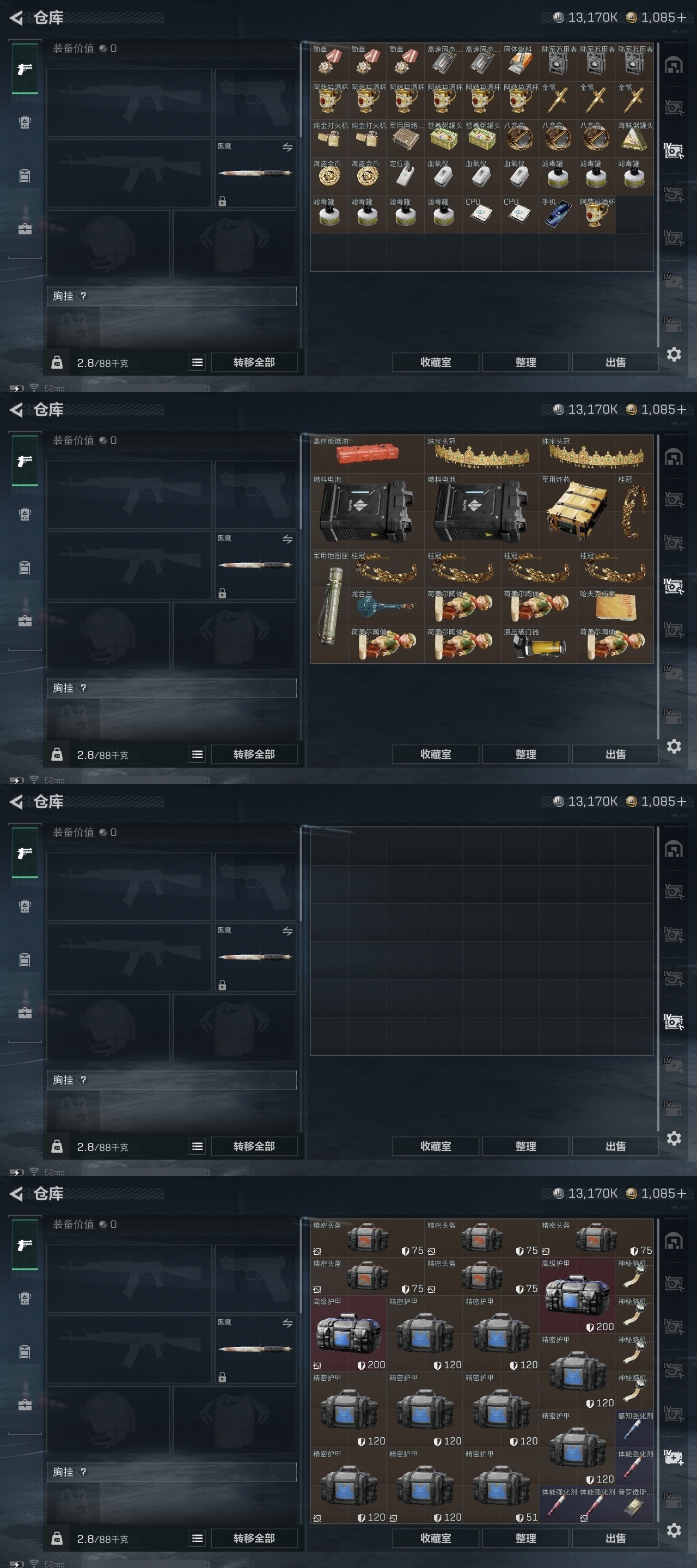The image size is (697, 1568).
Task: Select the 军用炸药 explosives crate
Action: coord(577,511)
